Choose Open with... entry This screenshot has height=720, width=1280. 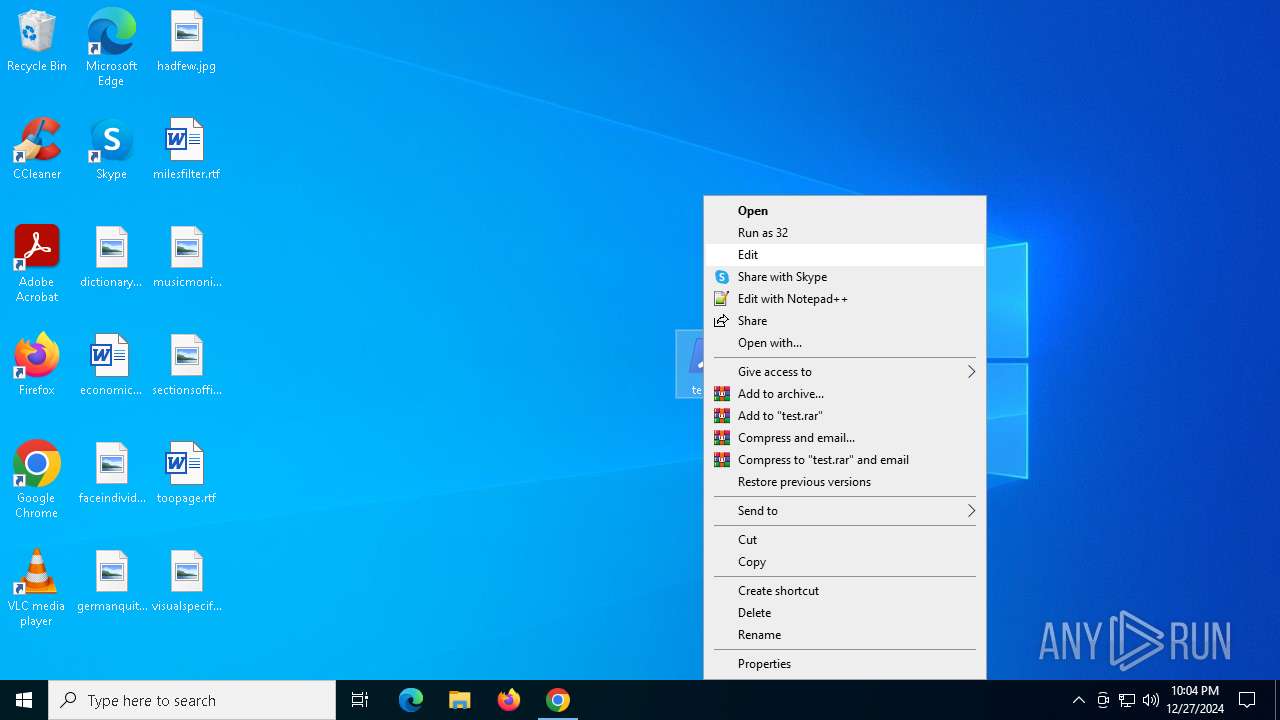[x=845, y=343]
